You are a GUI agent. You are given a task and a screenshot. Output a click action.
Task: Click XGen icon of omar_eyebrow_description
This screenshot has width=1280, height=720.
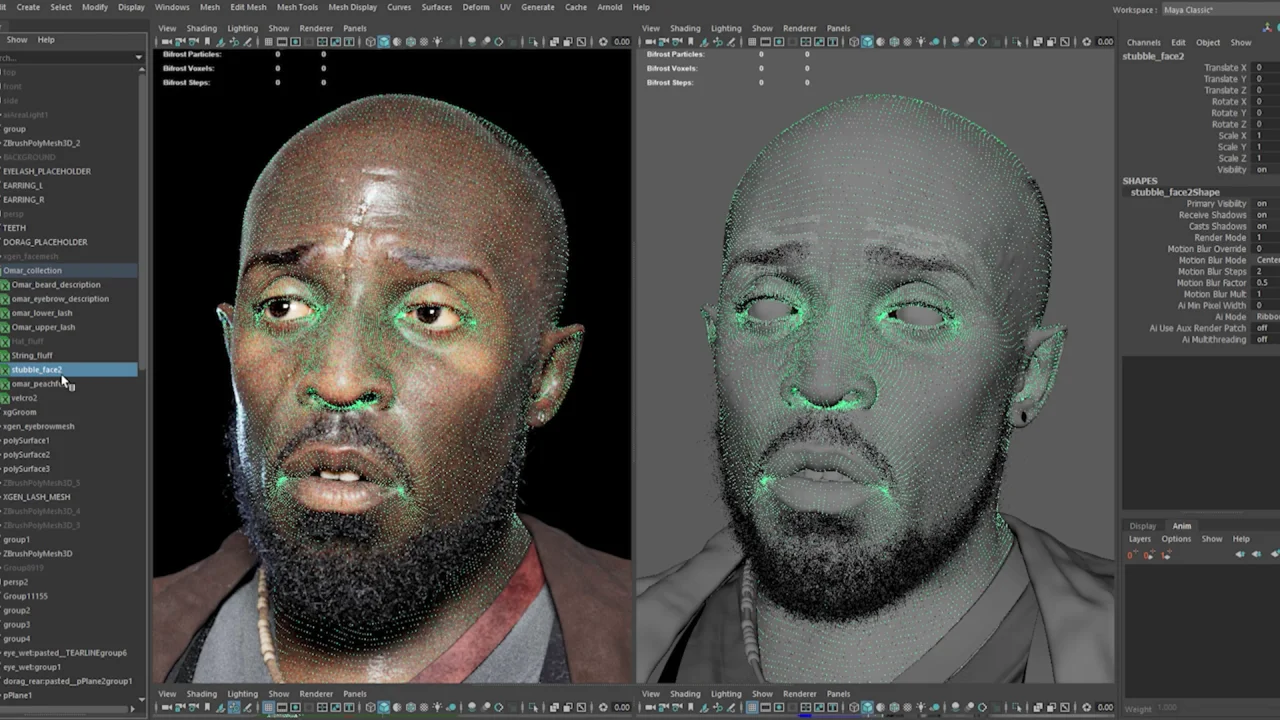5,299
